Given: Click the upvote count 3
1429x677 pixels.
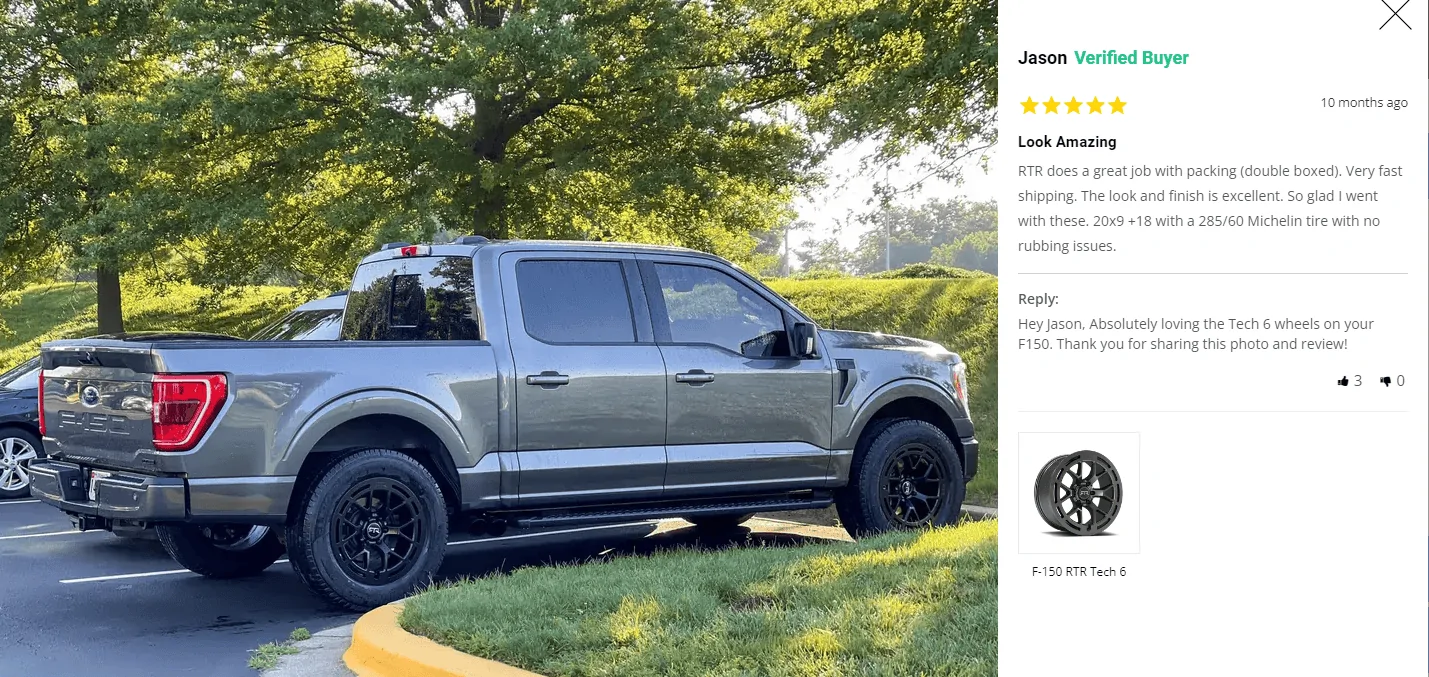Looking at the screenshot, I should pos(1357,381).
